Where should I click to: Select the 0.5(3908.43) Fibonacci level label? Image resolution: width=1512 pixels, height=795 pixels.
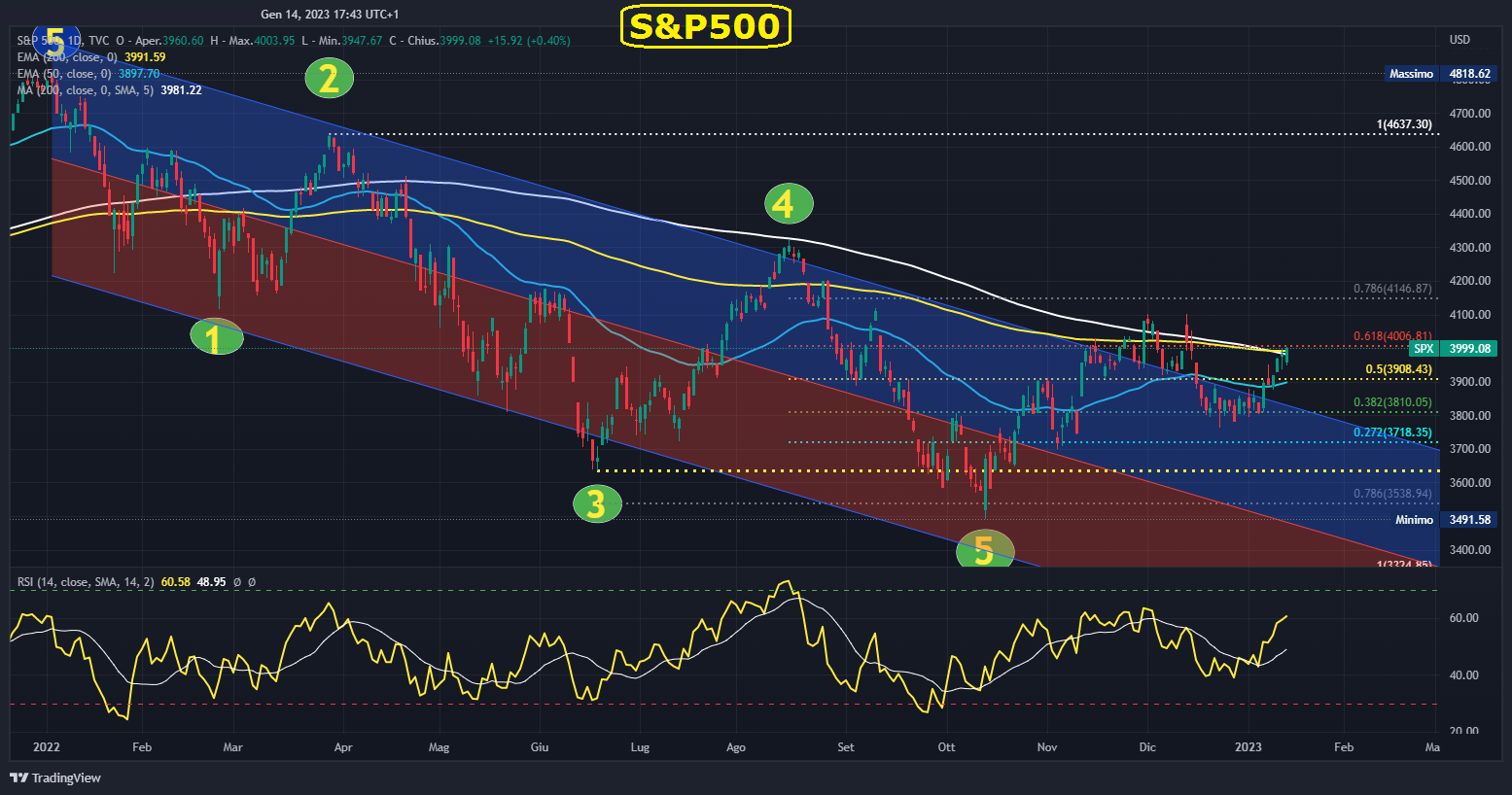(1398, 369)
